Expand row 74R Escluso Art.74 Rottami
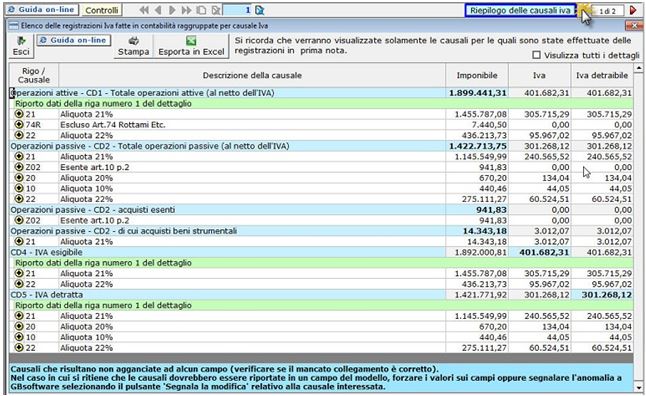 tap(19, 124)
